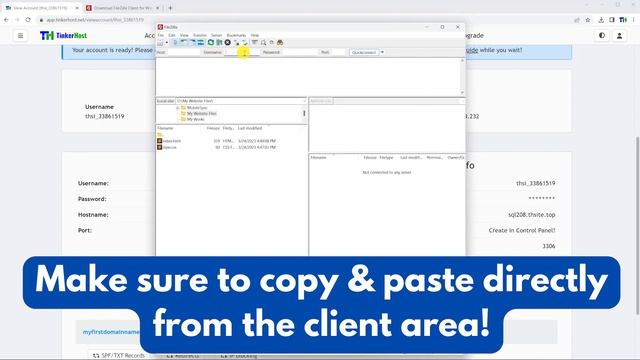Cancel the current operation in FileZilla
Viewport: 640px width, 360px height.
tap(228, 42)
